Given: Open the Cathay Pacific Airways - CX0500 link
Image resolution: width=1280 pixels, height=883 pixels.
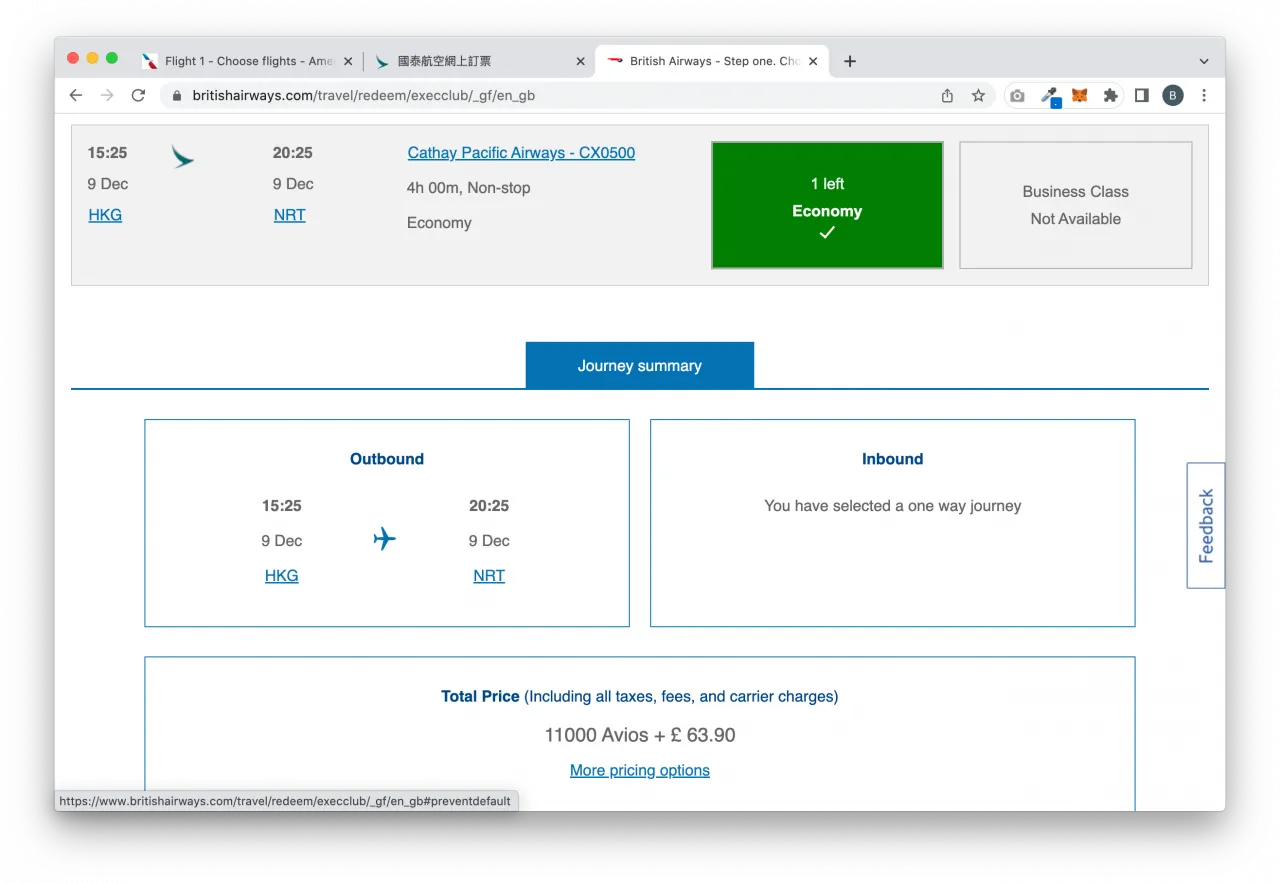Looking at the screenshot, I should (521, 153).
